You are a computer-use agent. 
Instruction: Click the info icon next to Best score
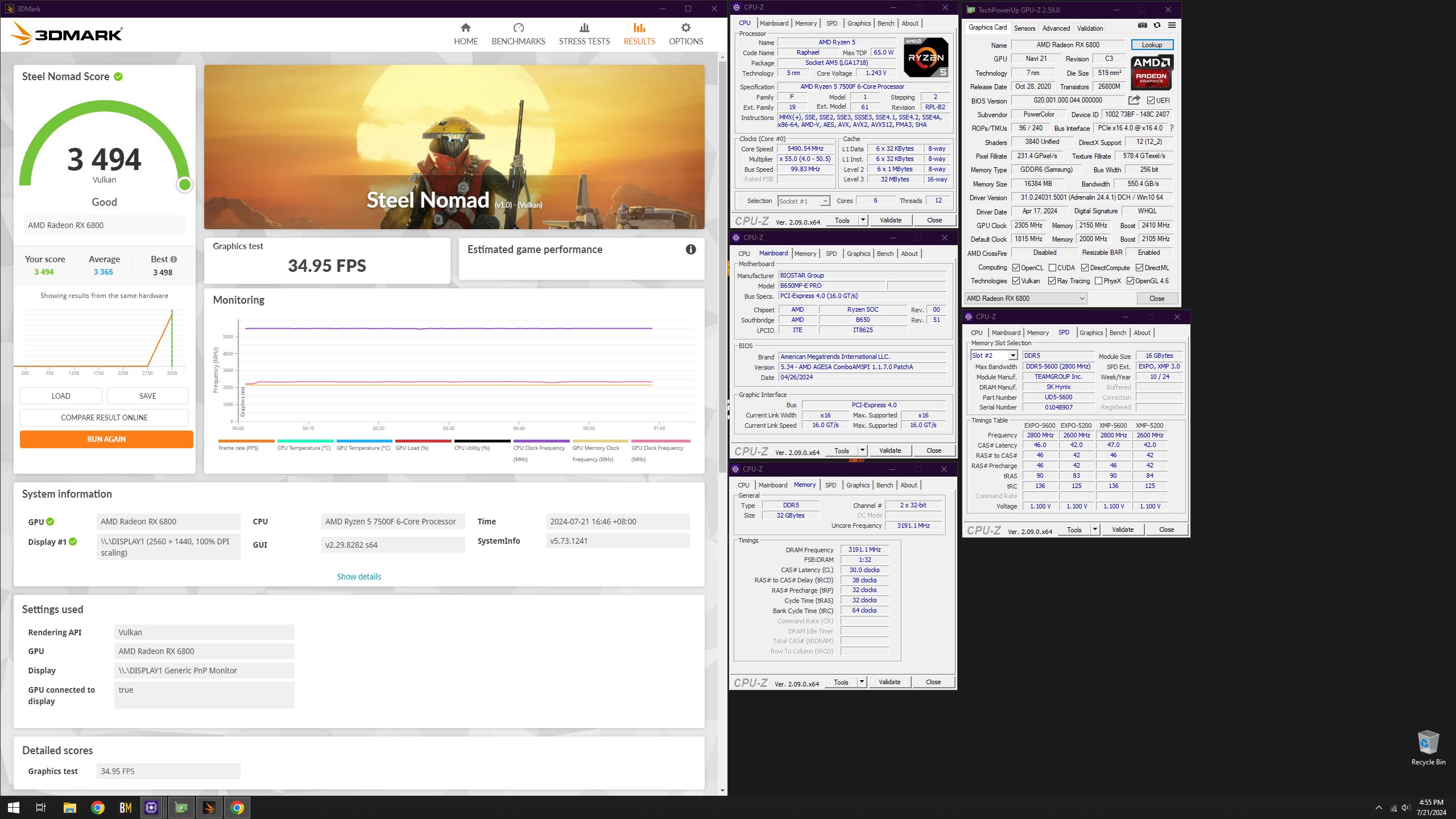point(173,259)
